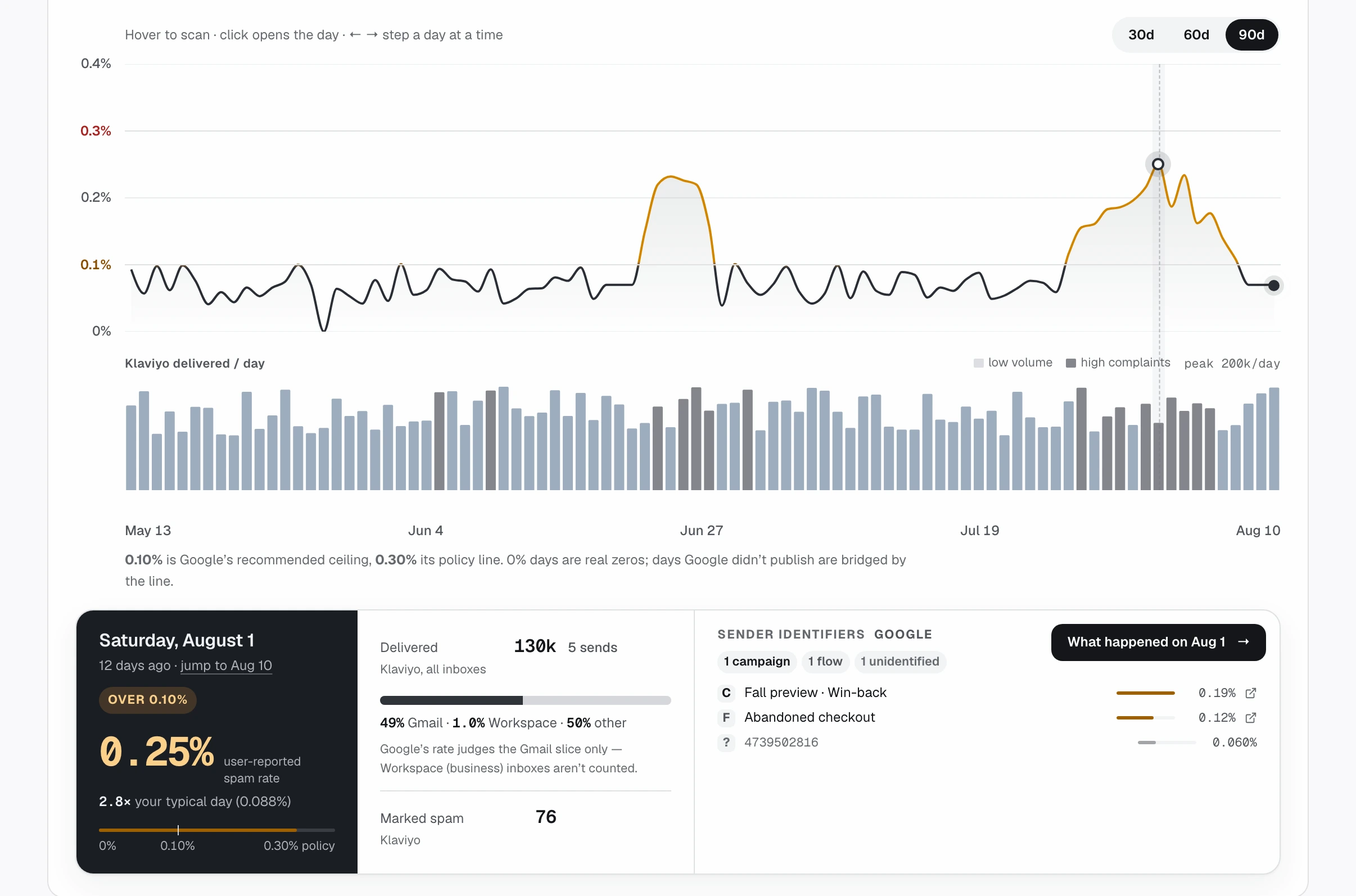This screenshot has width=1356, height=896.
Task: Click the 0.25% spam rate value
Action: 157,752
